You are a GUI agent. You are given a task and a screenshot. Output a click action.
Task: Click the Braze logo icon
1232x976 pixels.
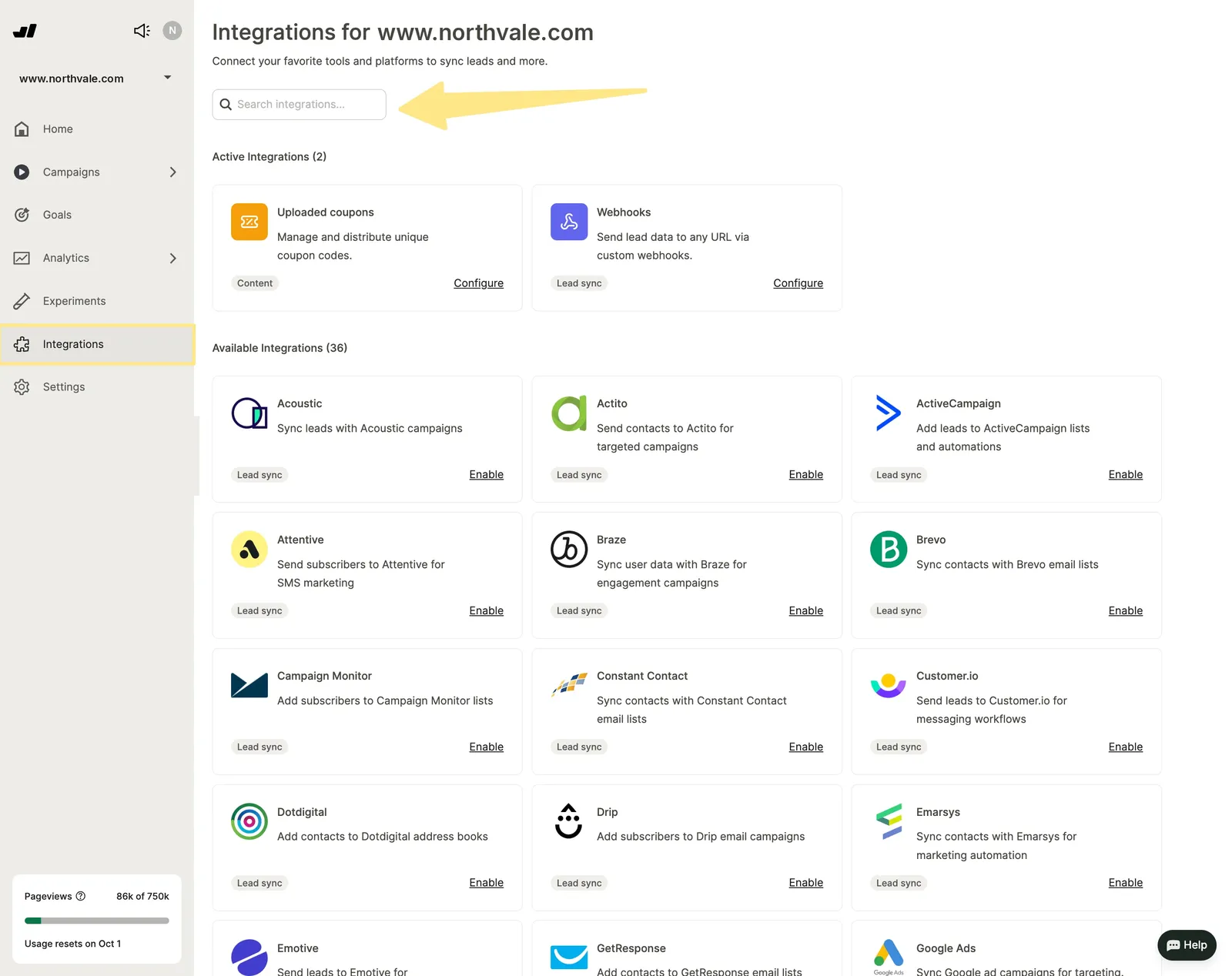click(569, 550)
